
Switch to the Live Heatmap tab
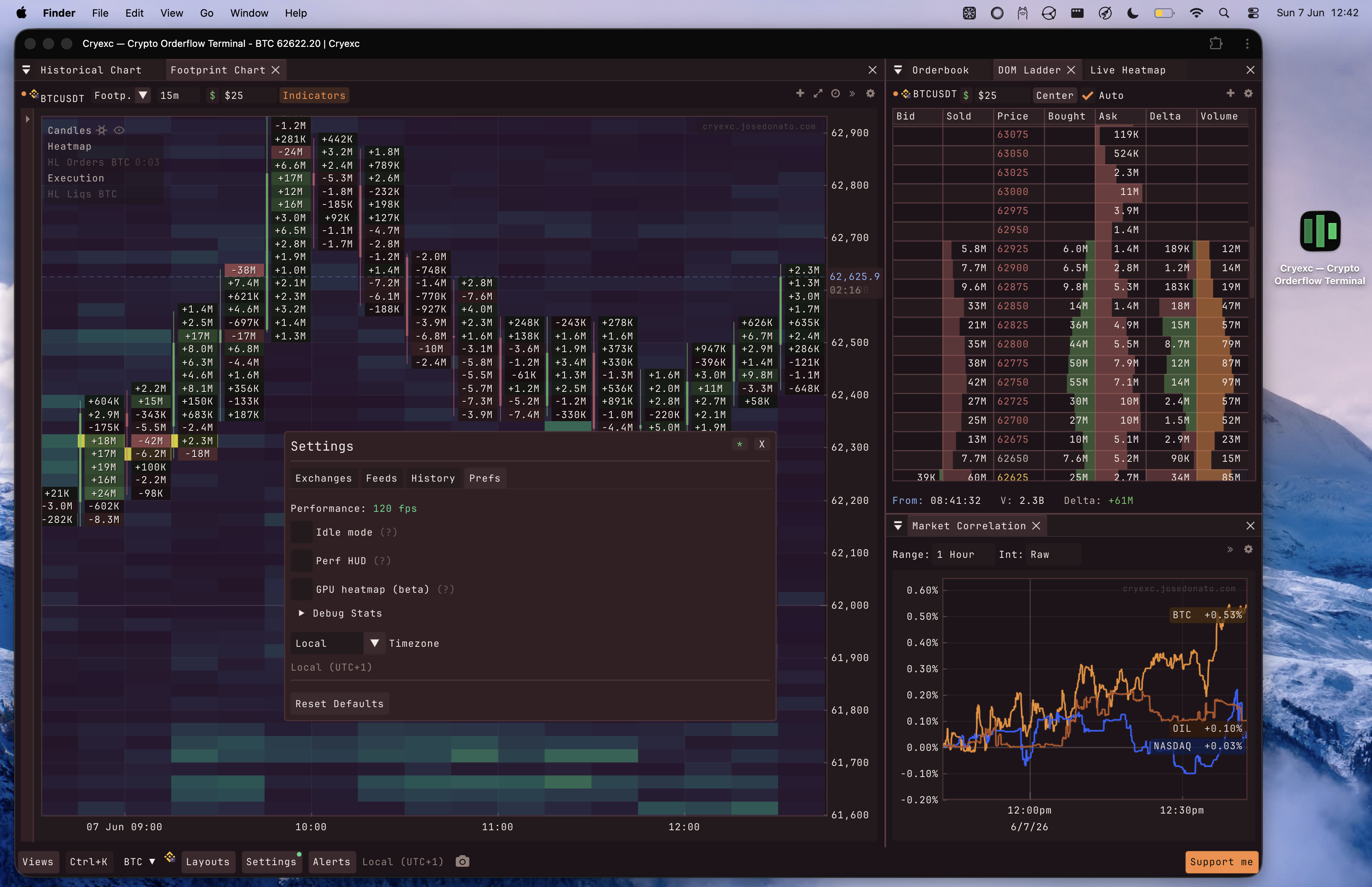coord(1127,70)
